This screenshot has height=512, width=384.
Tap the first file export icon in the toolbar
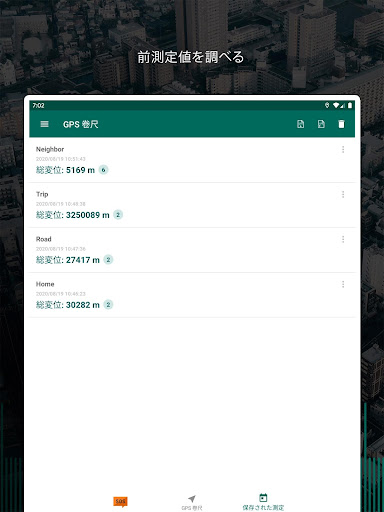(300, 124)
